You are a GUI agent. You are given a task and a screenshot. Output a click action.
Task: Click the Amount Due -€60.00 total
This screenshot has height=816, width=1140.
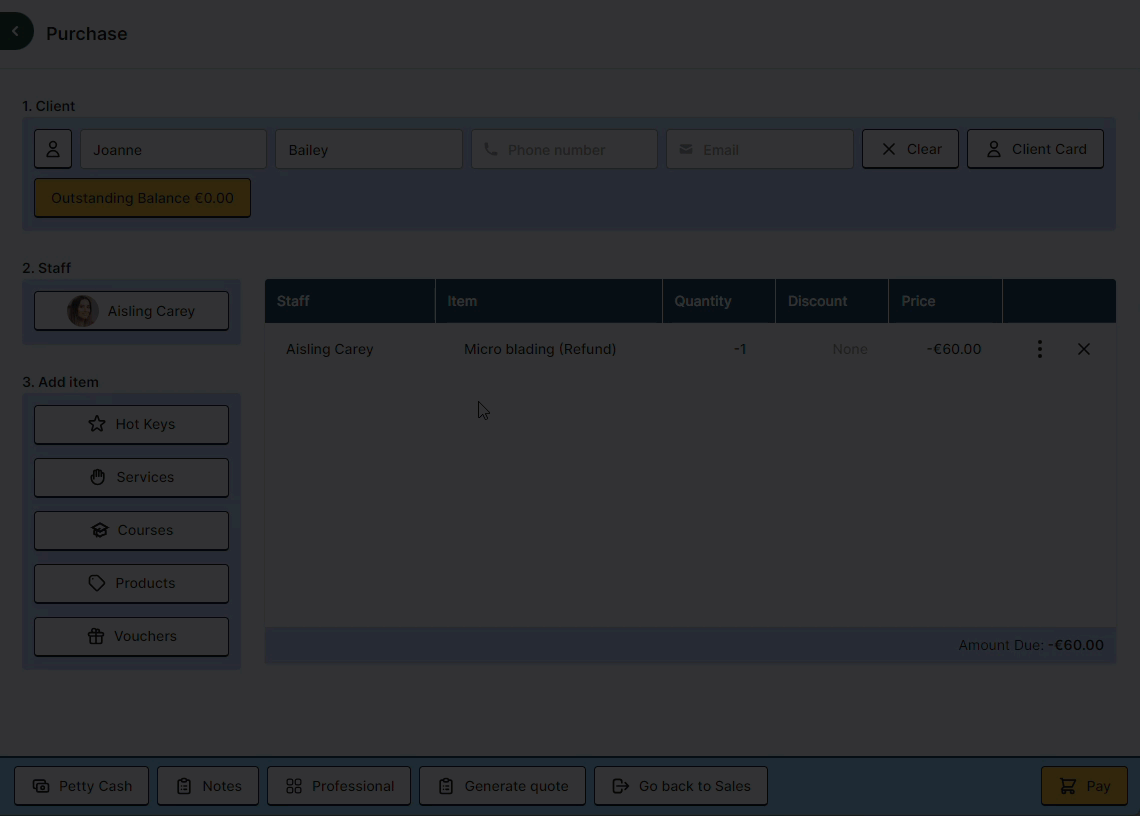coord(1031,646)
